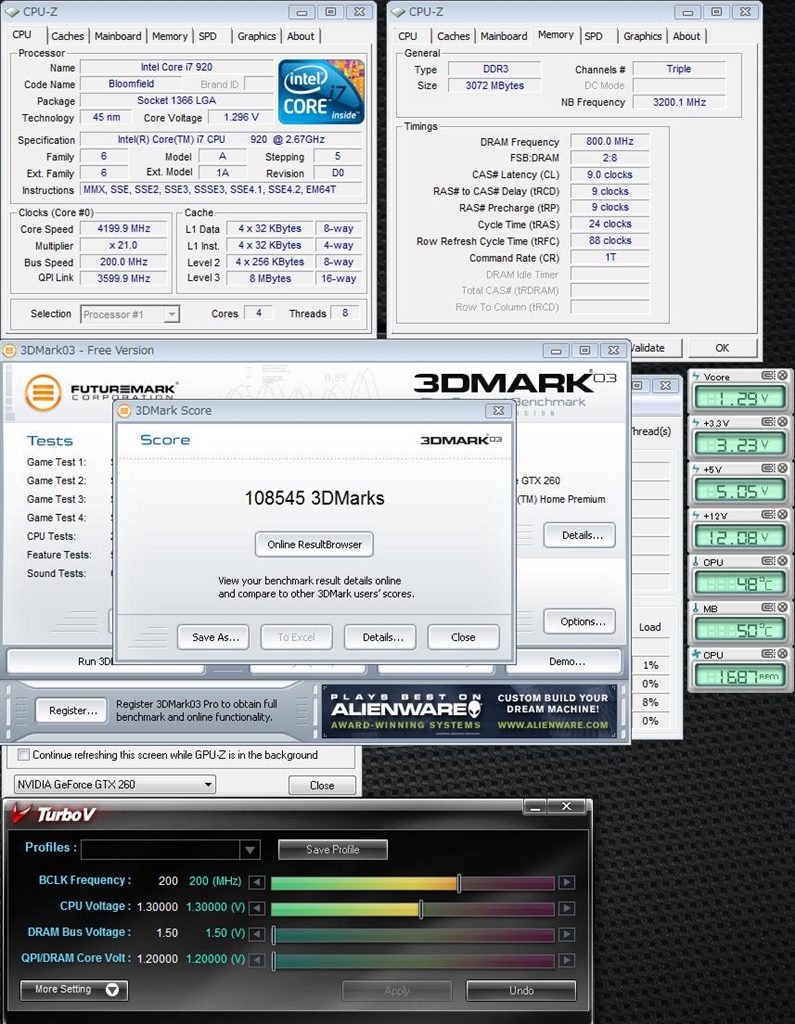This screenshot has height=1024, width=795.
Task: Click the QPI/DRAM Core Volt slider handle
Action: (274, 961)
